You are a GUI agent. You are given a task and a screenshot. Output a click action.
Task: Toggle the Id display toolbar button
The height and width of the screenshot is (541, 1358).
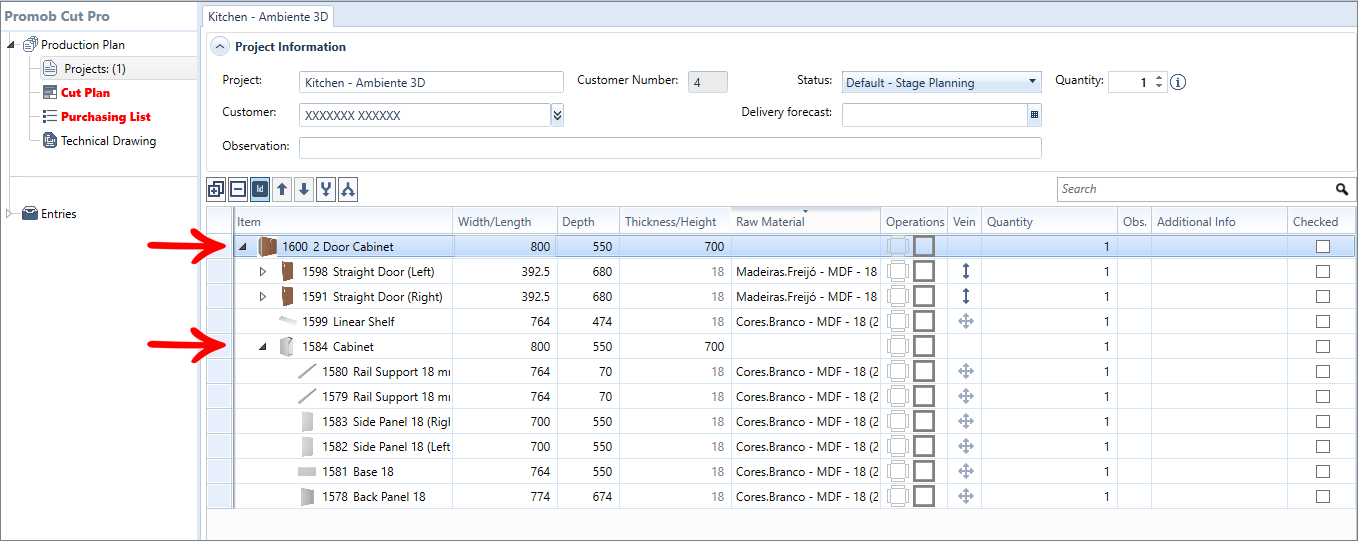pyautogui.click(x=260, y=189)
